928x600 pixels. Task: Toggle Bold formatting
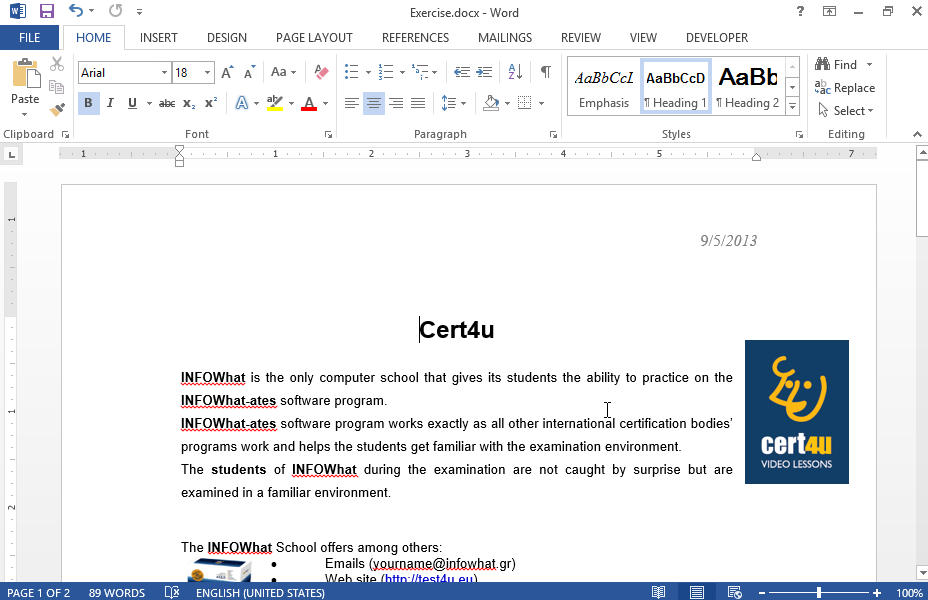[88, 104]
